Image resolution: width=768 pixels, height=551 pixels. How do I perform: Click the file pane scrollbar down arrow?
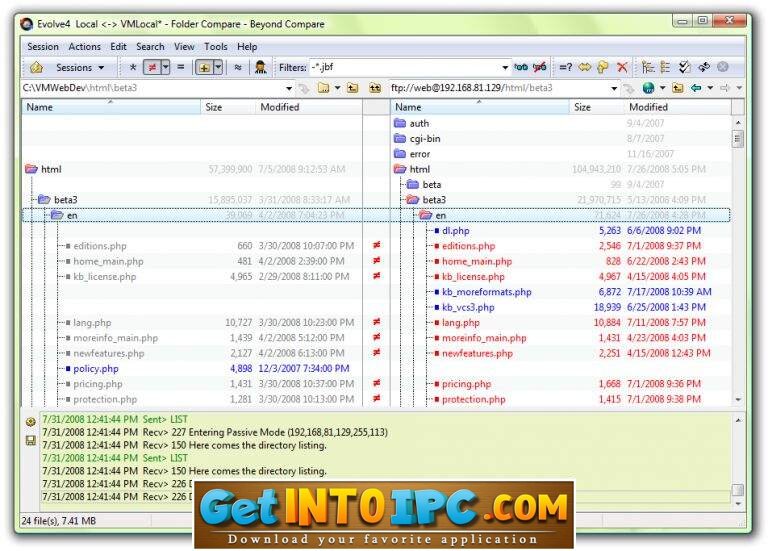(738, 400)
